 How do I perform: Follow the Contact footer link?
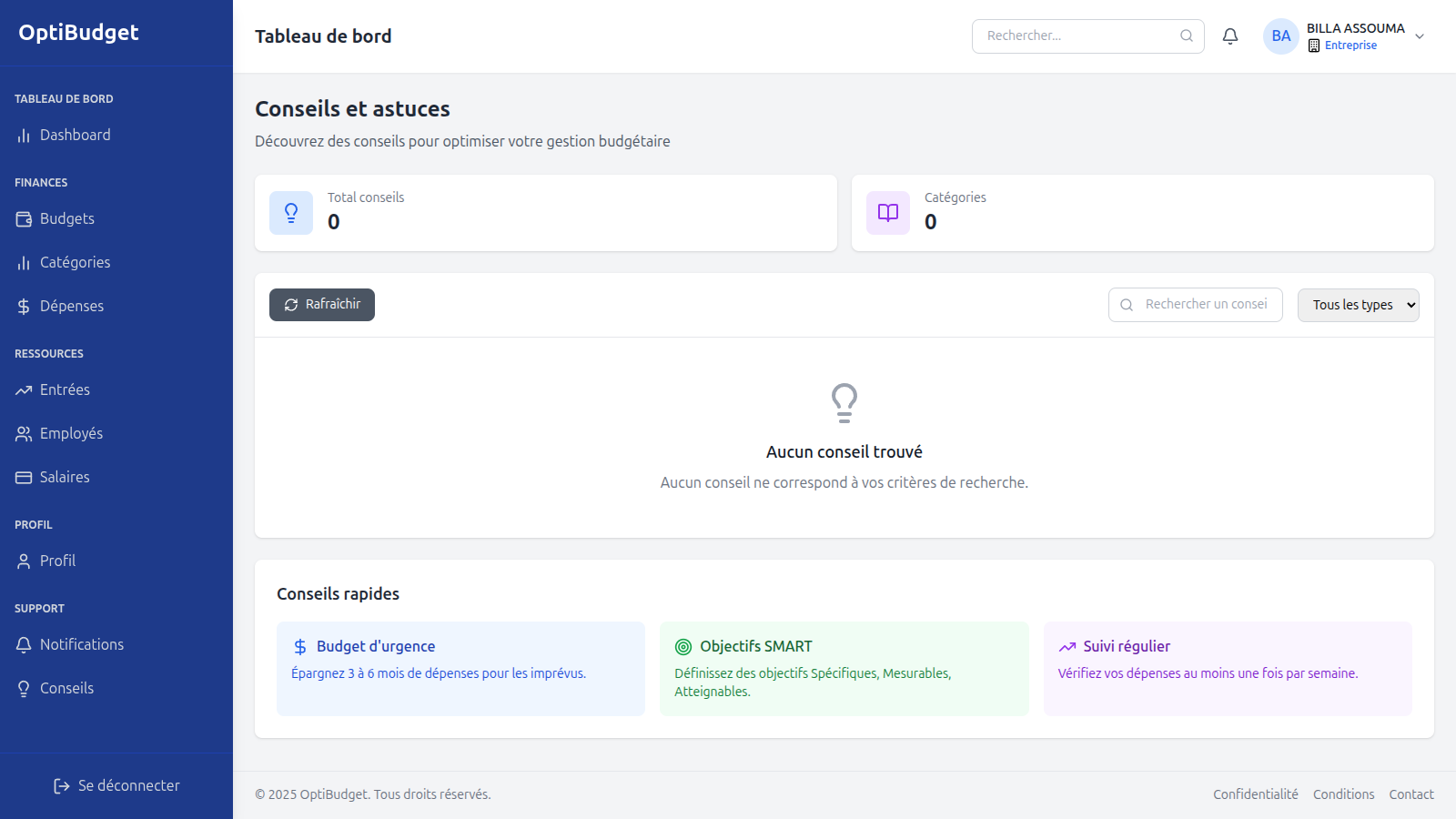pyautogui.click(x=1410, y=794)
